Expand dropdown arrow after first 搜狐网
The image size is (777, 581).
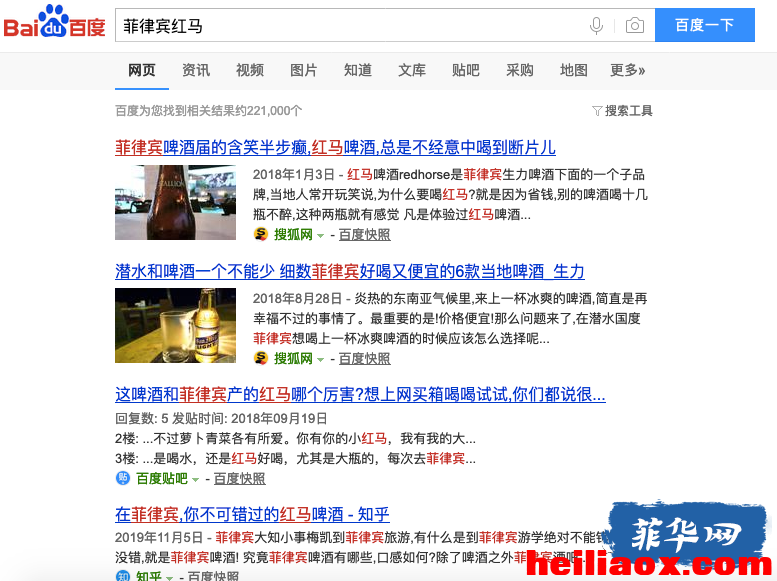click(x=320, y=235)
